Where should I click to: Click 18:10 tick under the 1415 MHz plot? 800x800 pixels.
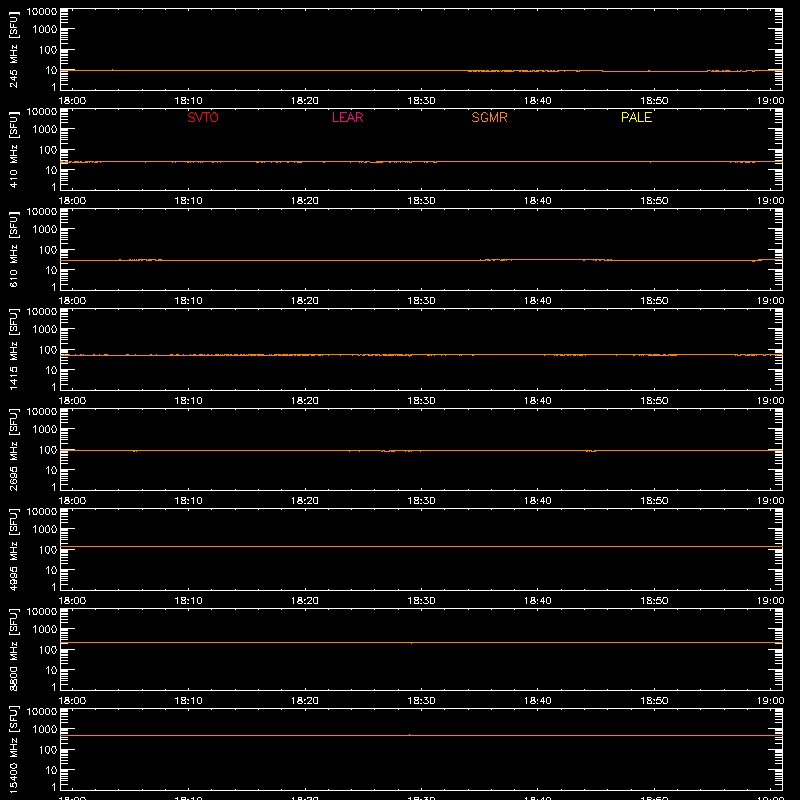tap(188, 401)
